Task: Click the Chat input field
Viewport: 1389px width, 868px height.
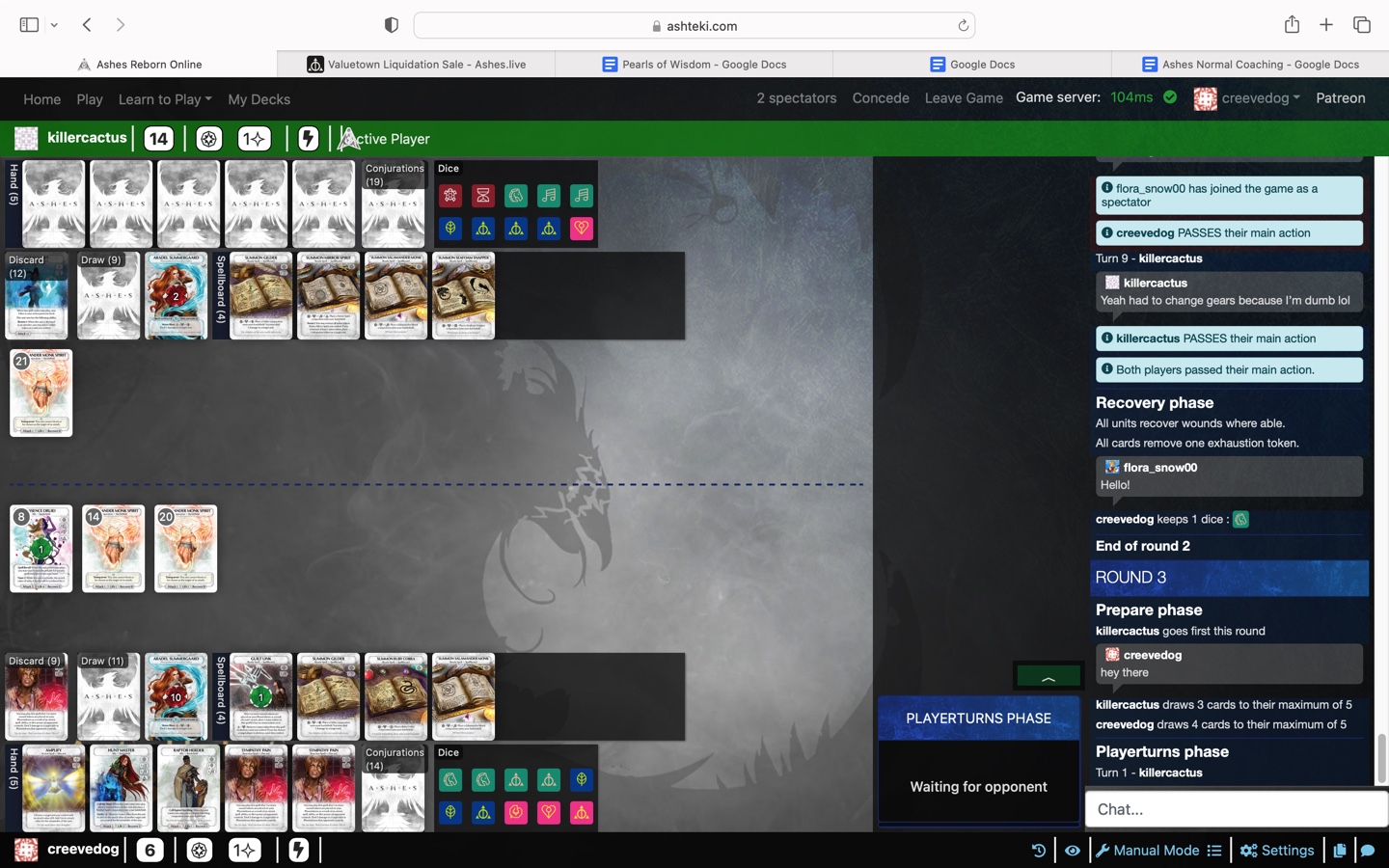Action: [1237, 809]
